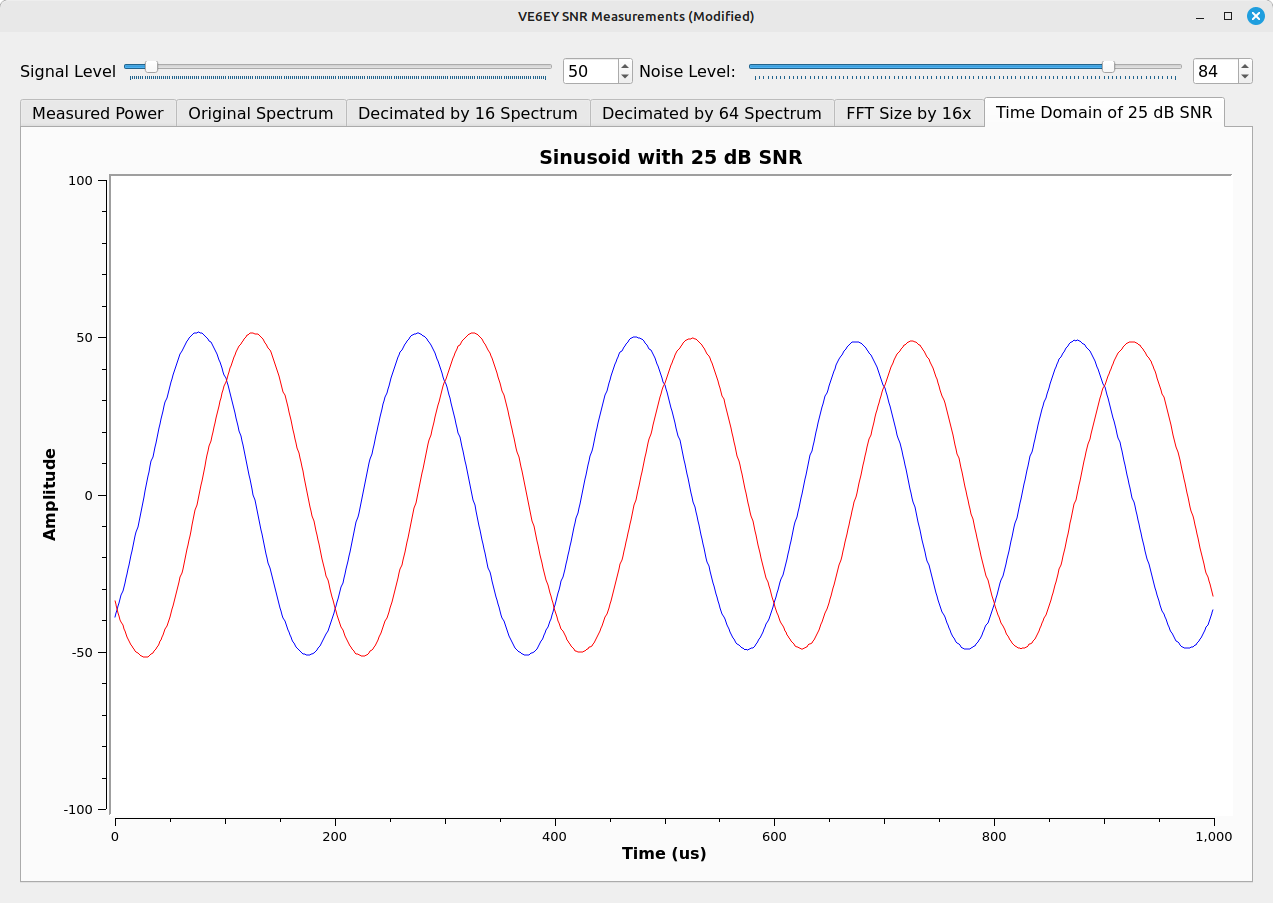The height and width of the screenshot is (903, 1273).
Task: Show the Decimated by 64 Spectrum tab
Action: tap(711, 113)
